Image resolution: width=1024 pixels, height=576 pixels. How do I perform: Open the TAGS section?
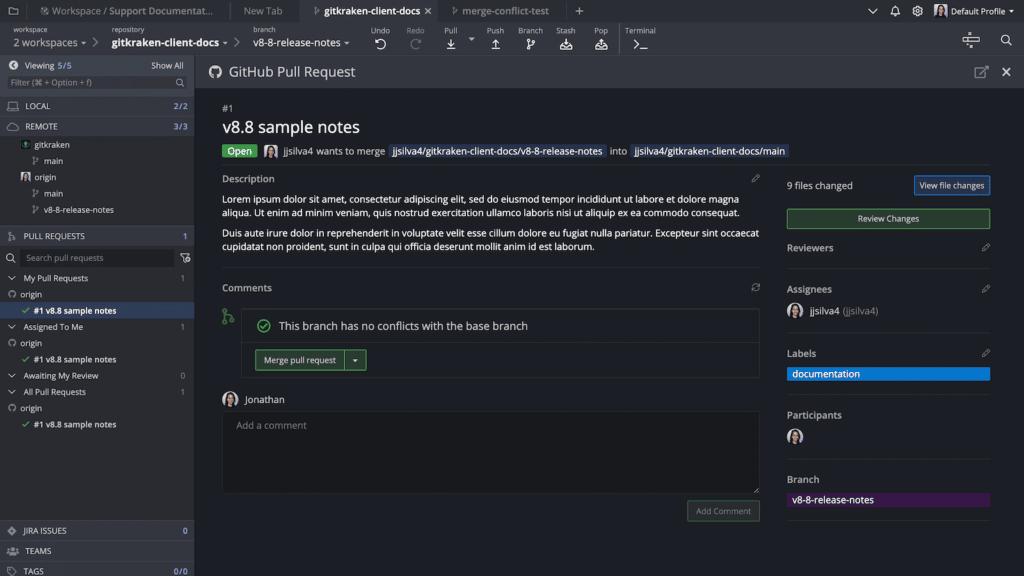tap(97, 571)
